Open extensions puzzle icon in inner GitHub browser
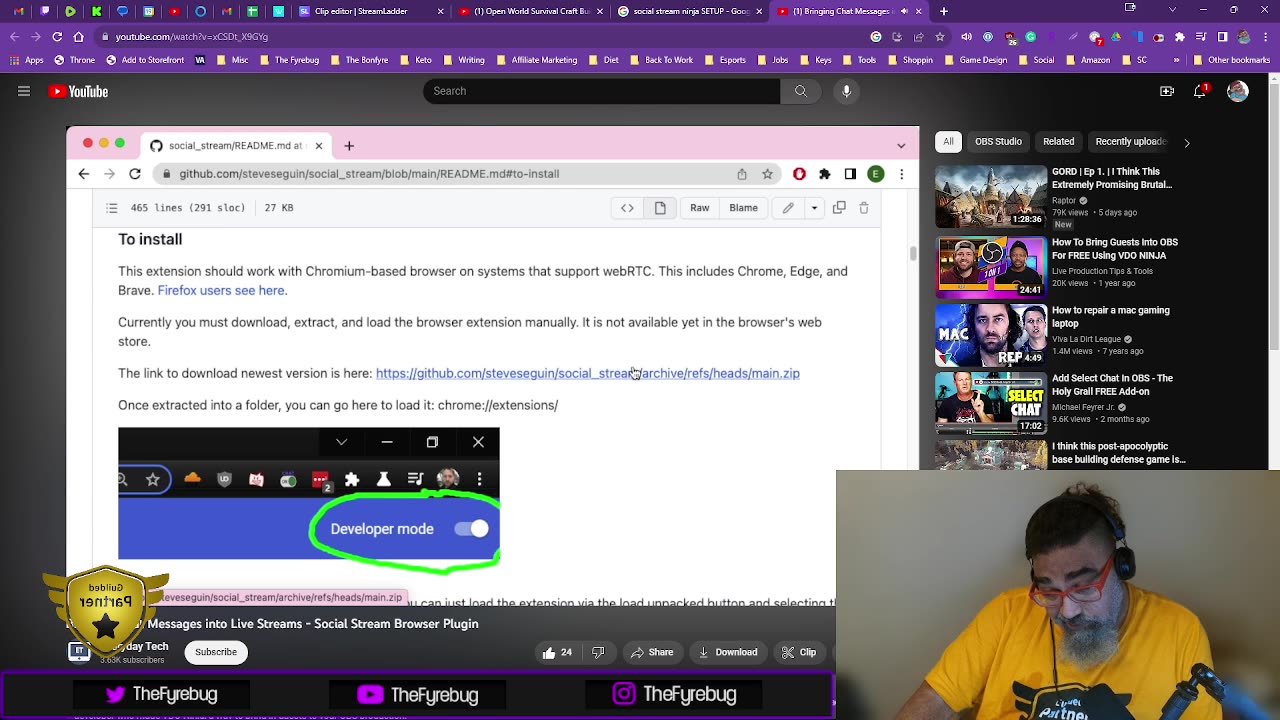Screen dimensions: 1280x720 [825, 174]
